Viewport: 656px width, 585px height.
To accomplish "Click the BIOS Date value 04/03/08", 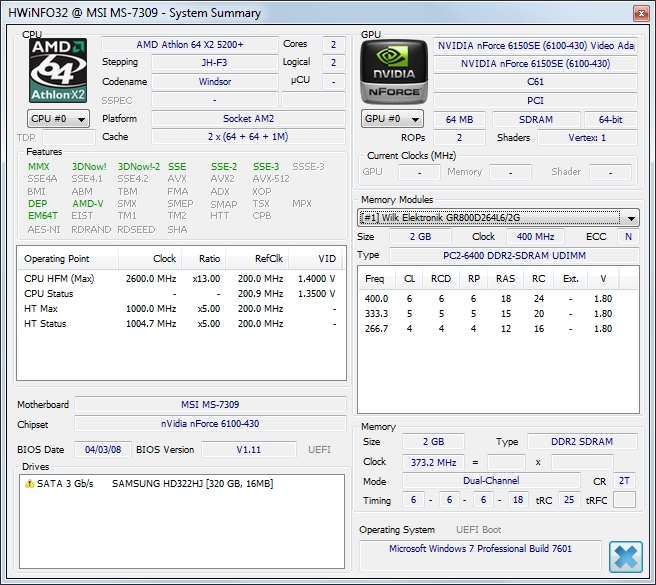I will tap(103, 450).
